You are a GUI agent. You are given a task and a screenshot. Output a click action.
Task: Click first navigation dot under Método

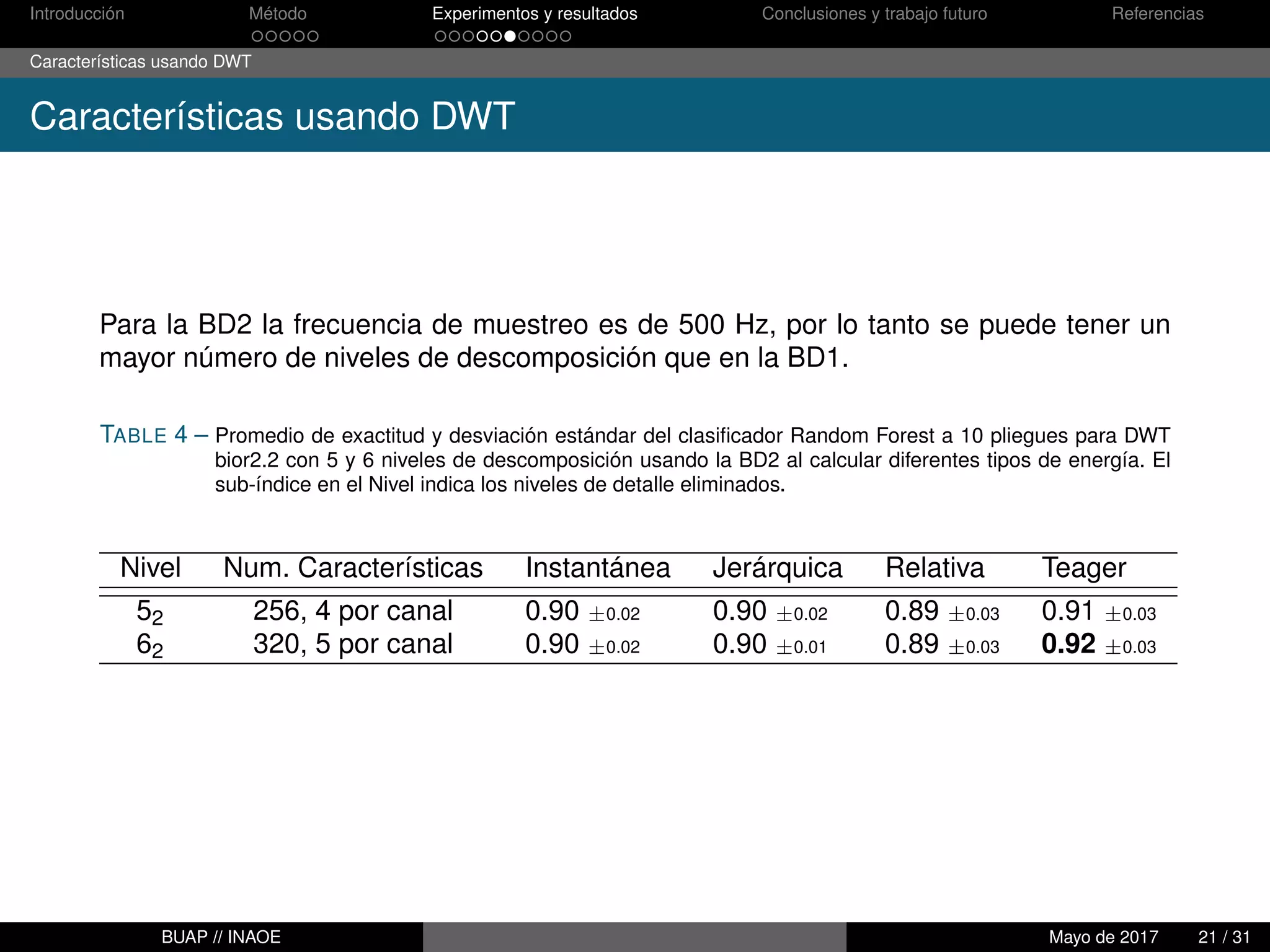257,37
